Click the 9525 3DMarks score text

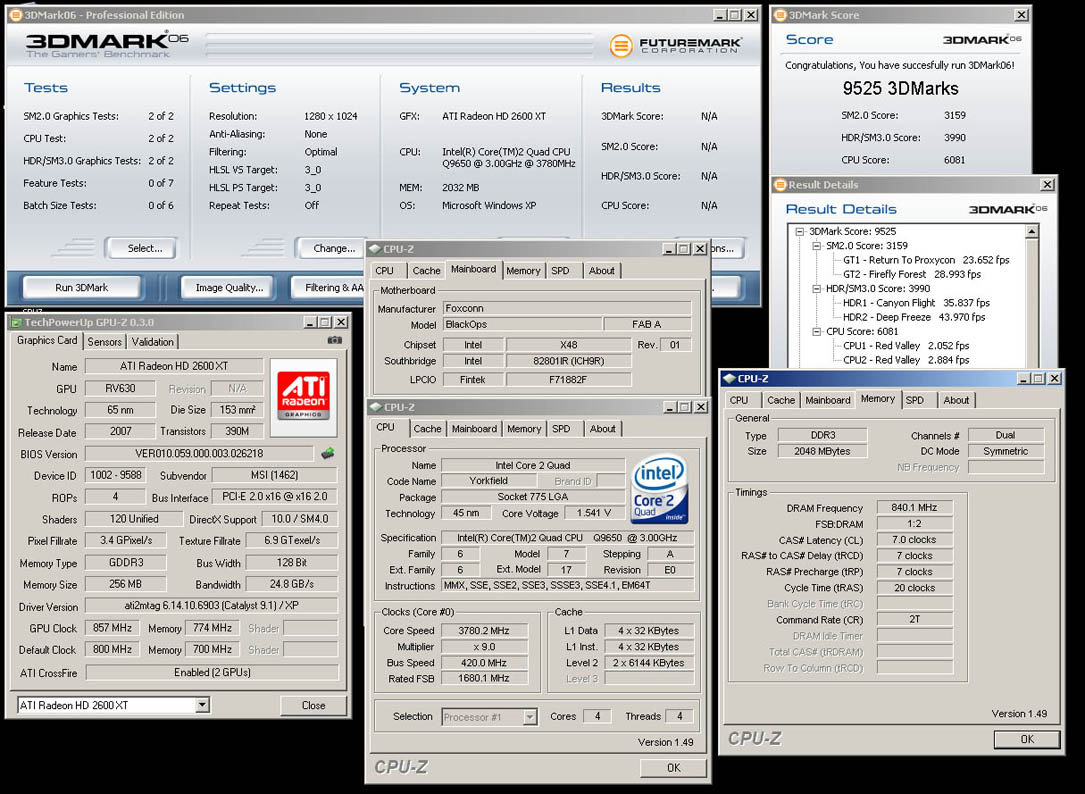pyautogui.click(x=900, y=89)
